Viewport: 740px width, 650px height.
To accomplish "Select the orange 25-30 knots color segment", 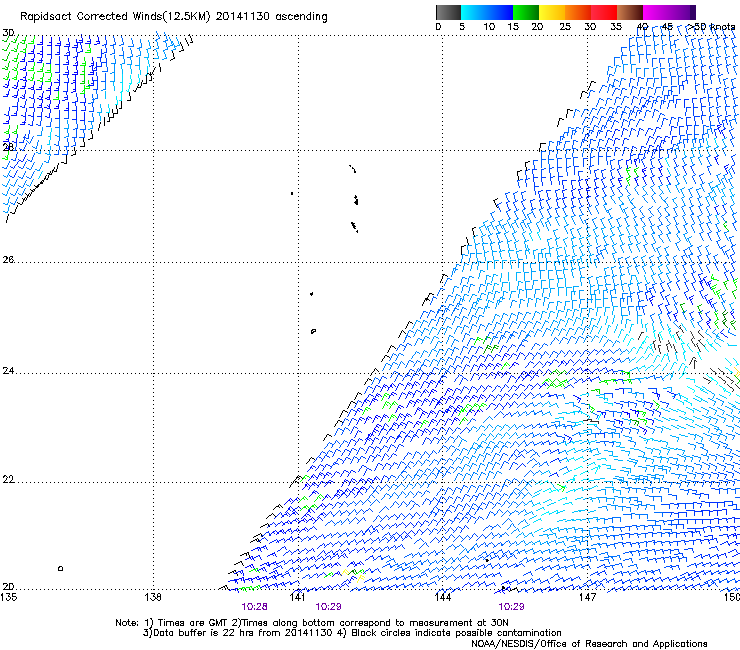I will [578, 12].
